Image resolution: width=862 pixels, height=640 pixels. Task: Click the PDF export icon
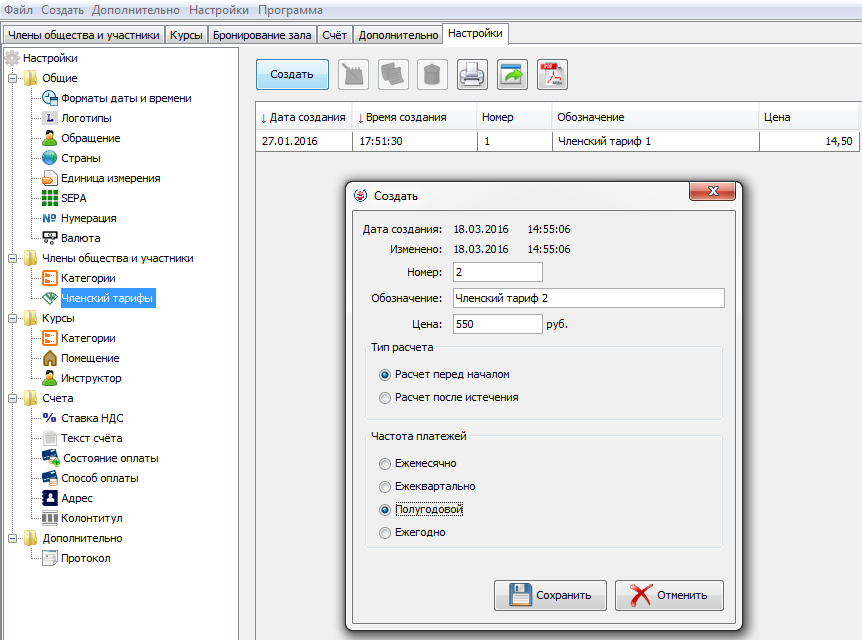point(552,74)
